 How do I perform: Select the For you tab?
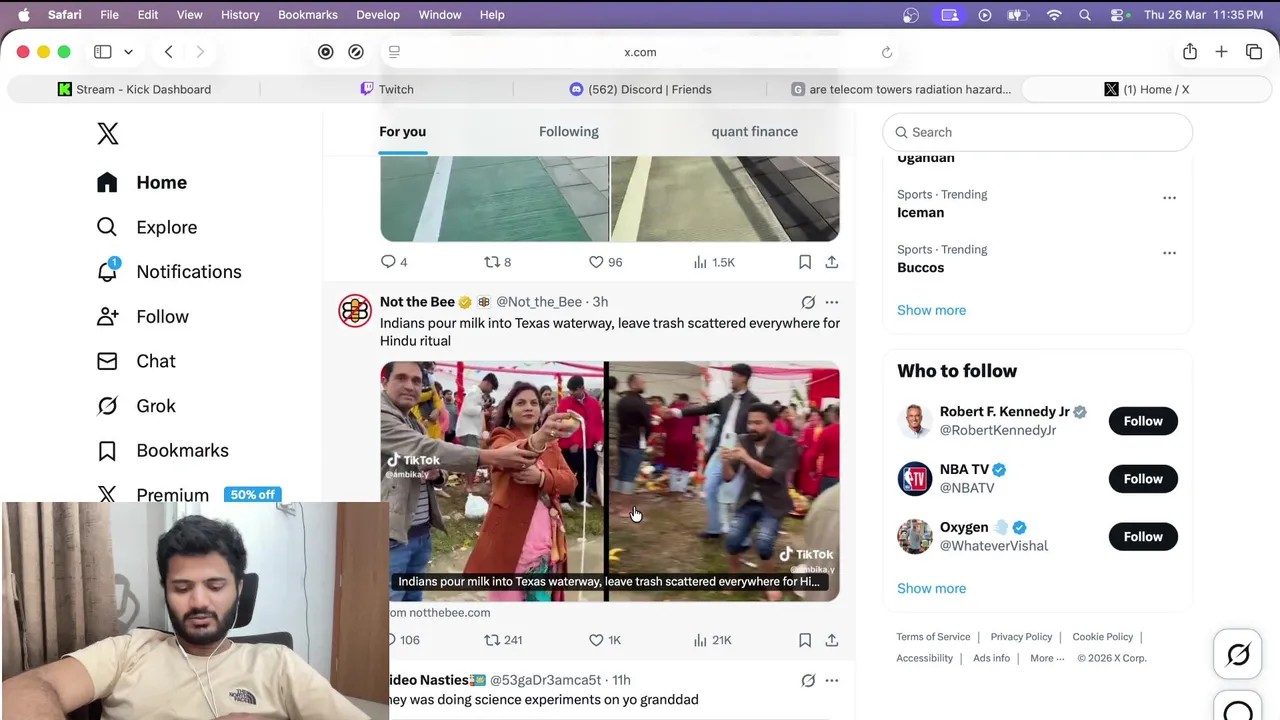[x=403, y=131]
